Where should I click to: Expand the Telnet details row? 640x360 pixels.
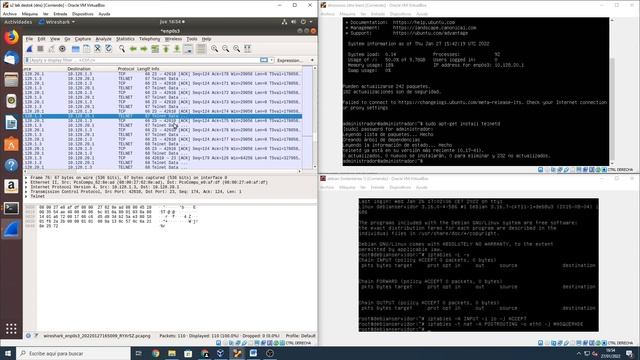coord(26,196)
